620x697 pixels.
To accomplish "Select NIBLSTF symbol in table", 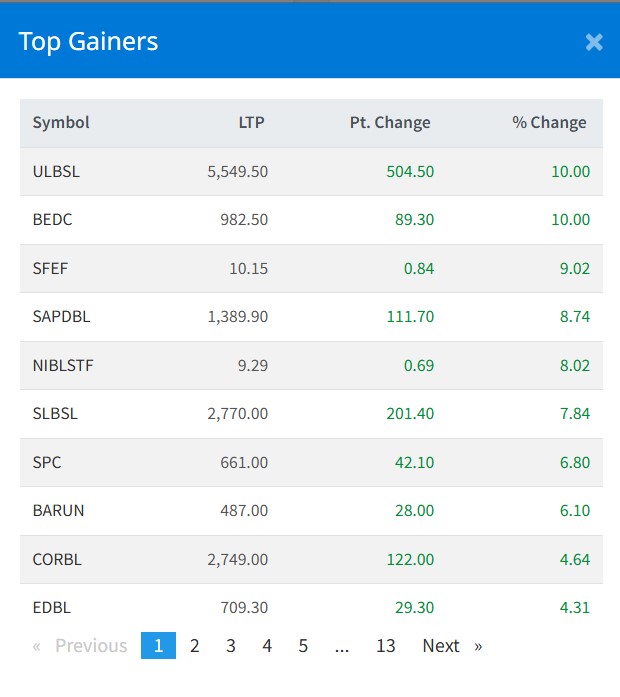I will [63, 365].
